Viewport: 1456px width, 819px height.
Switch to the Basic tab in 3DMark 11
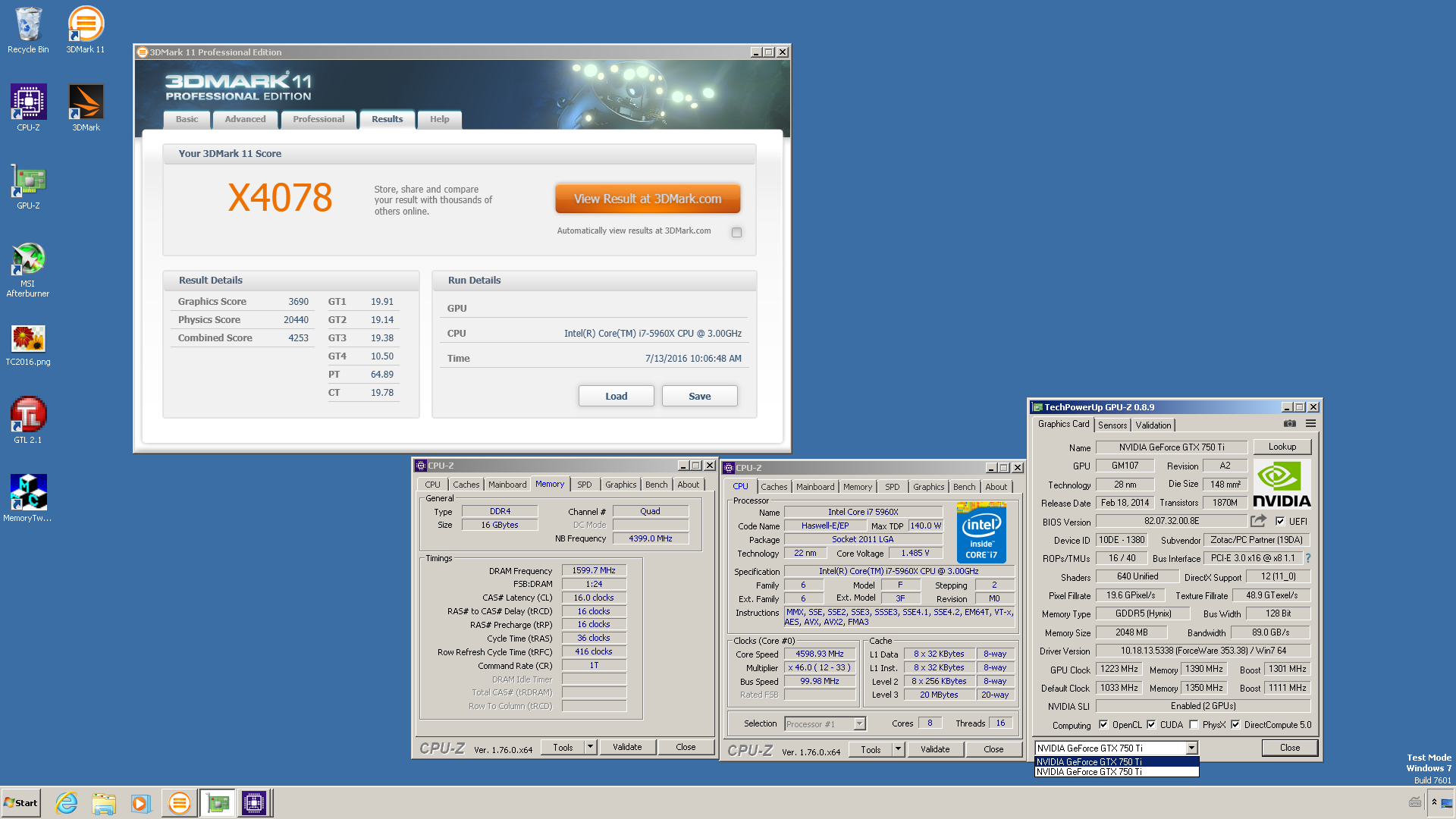[187, 119]
